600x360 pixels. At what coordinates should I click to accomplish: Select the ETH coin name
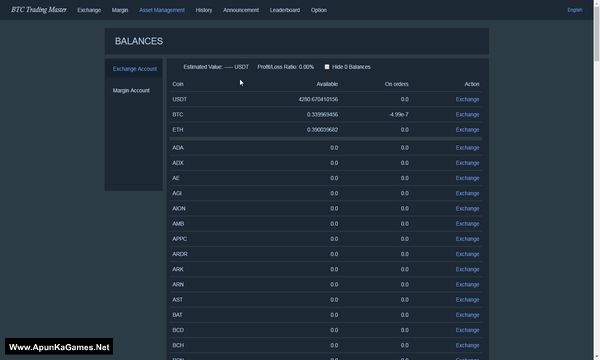click(x=178, y=130)
